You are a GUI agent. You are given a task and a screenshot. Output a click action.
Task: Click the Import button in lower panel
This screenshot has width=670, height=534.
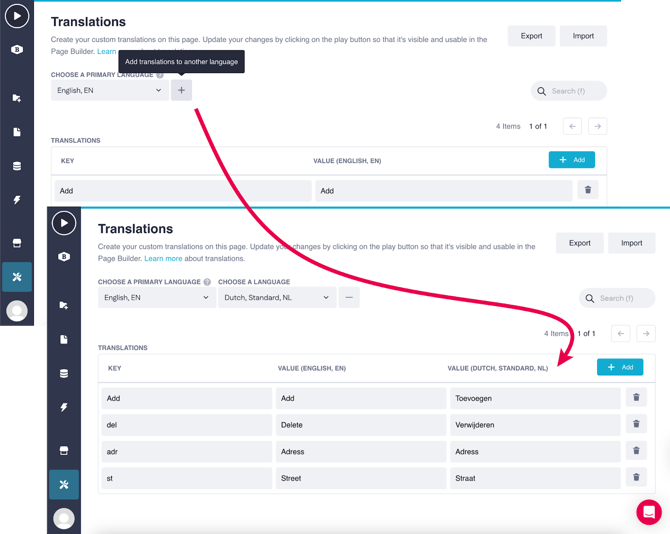[631, 243]
